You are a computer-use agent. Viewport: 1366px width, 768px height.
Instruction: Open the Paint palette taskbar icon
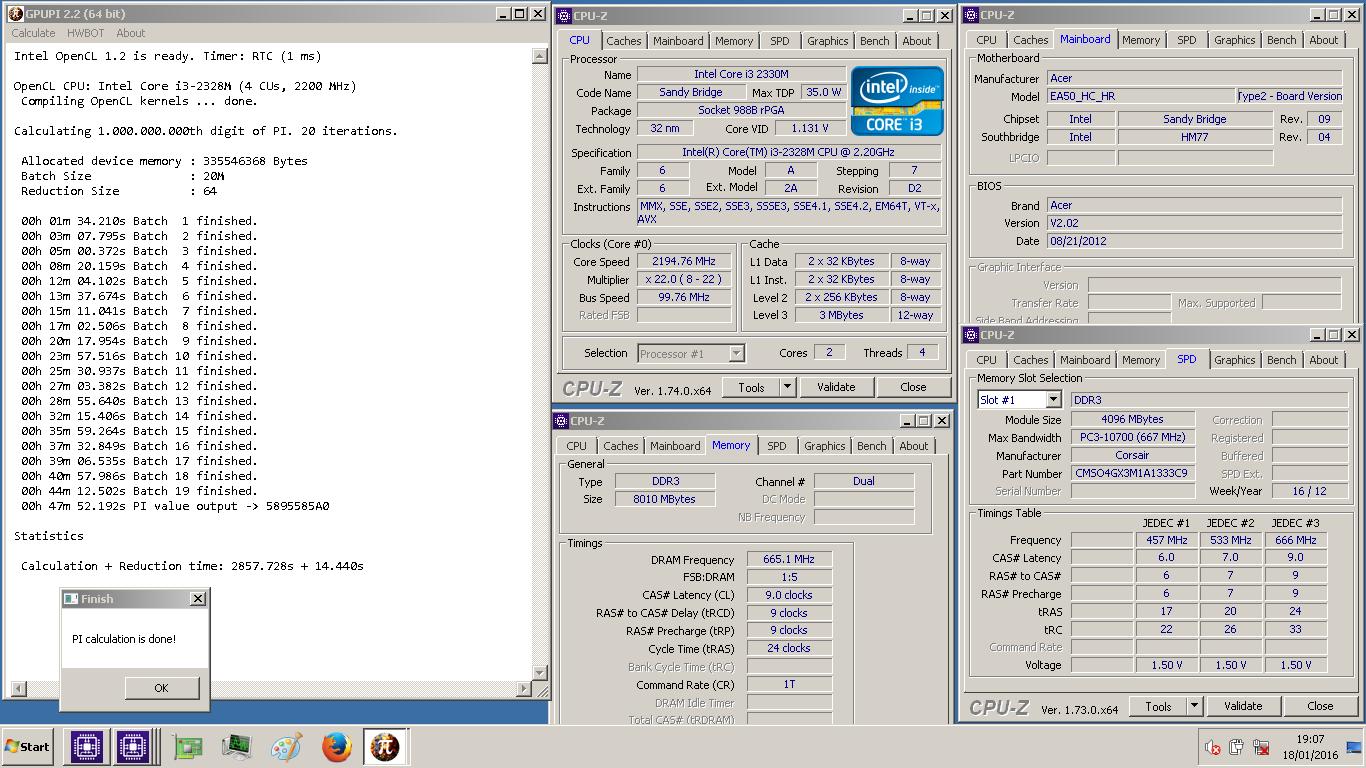click(287, 746)
